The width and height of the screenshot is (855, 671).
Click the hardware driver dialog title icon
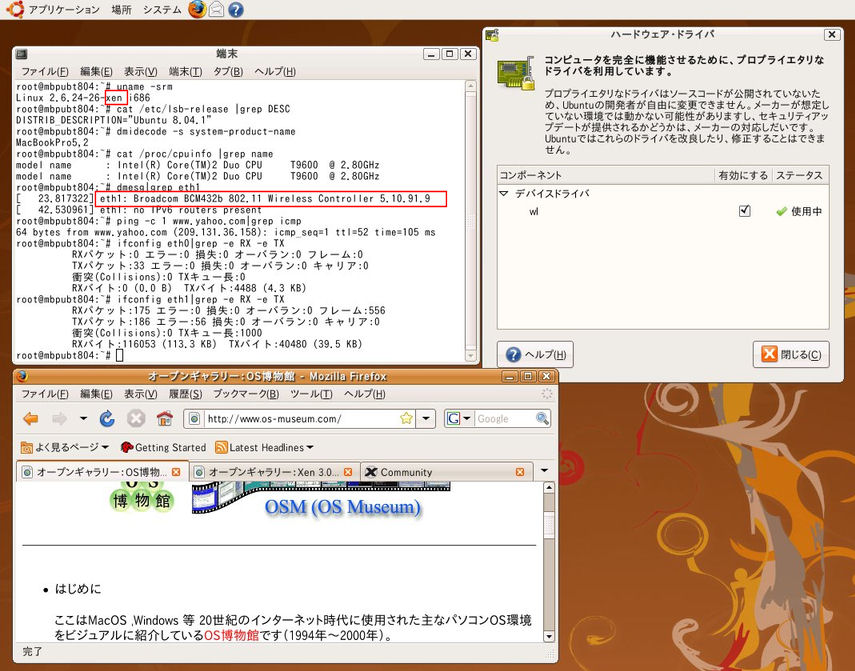point(492,35)
